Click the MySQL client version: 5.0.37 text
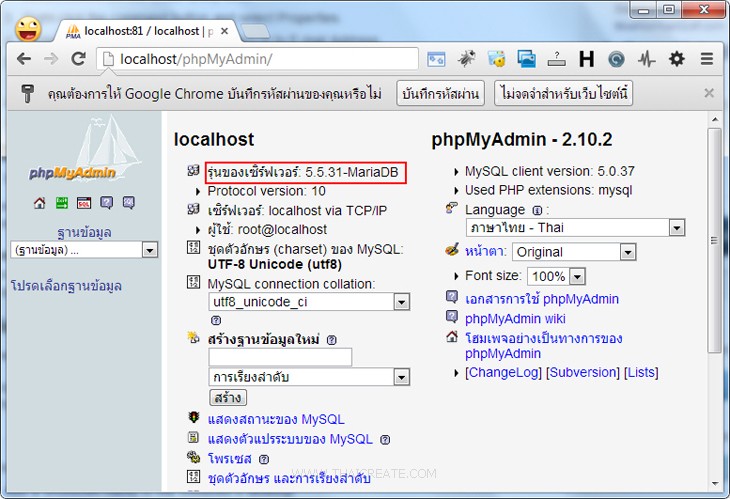The height and width of the screenshot is (499, 730). pos(550,171)
